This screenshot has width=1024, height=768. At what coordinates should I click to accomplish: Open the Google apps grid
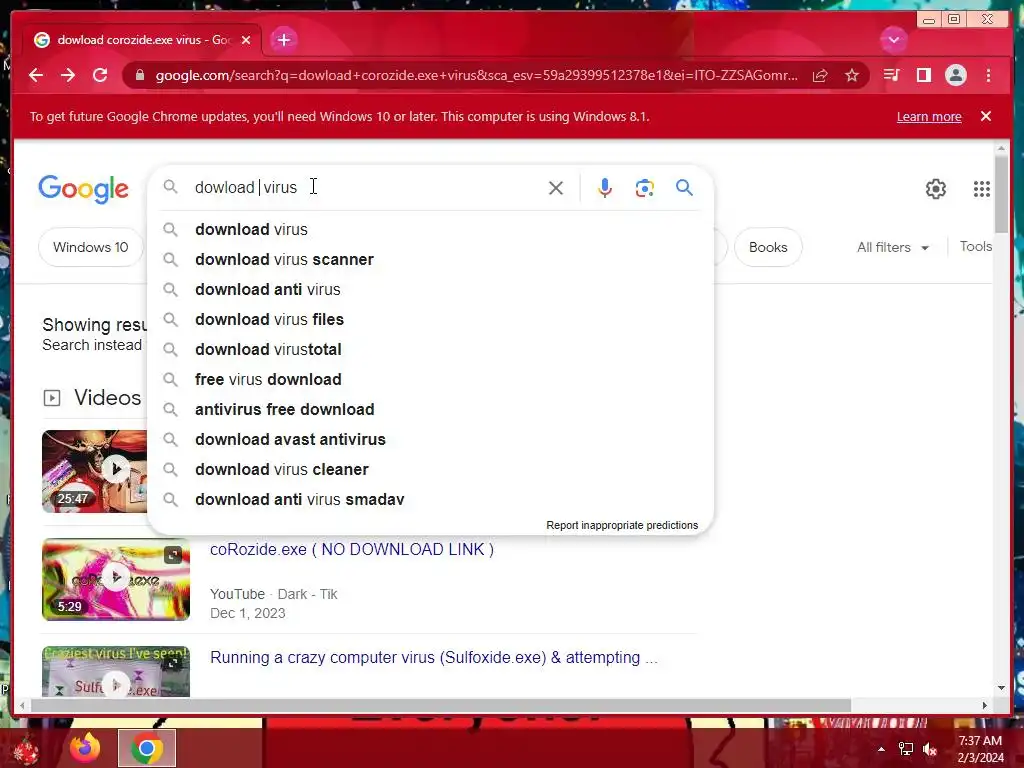(982, 189)
